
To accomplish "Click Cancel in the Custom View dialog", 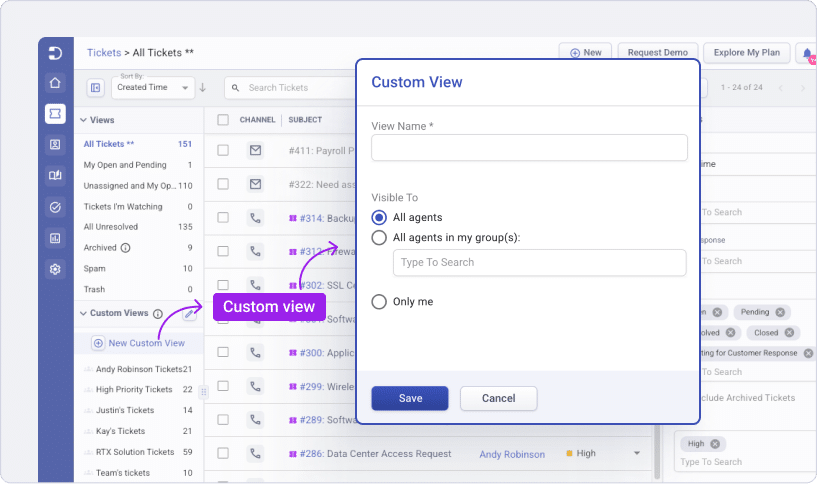I will tap(499, 399).
